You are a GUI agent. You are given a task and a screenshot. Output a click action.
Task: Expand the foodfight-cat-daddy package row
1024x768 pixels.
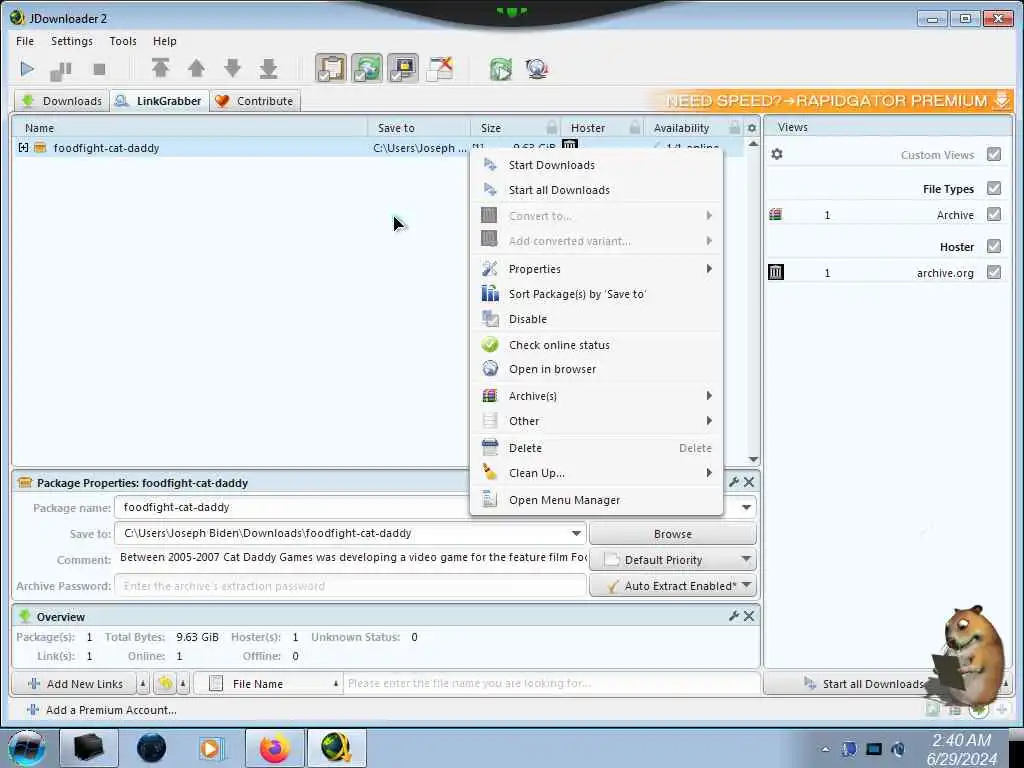tap(24, 148)
